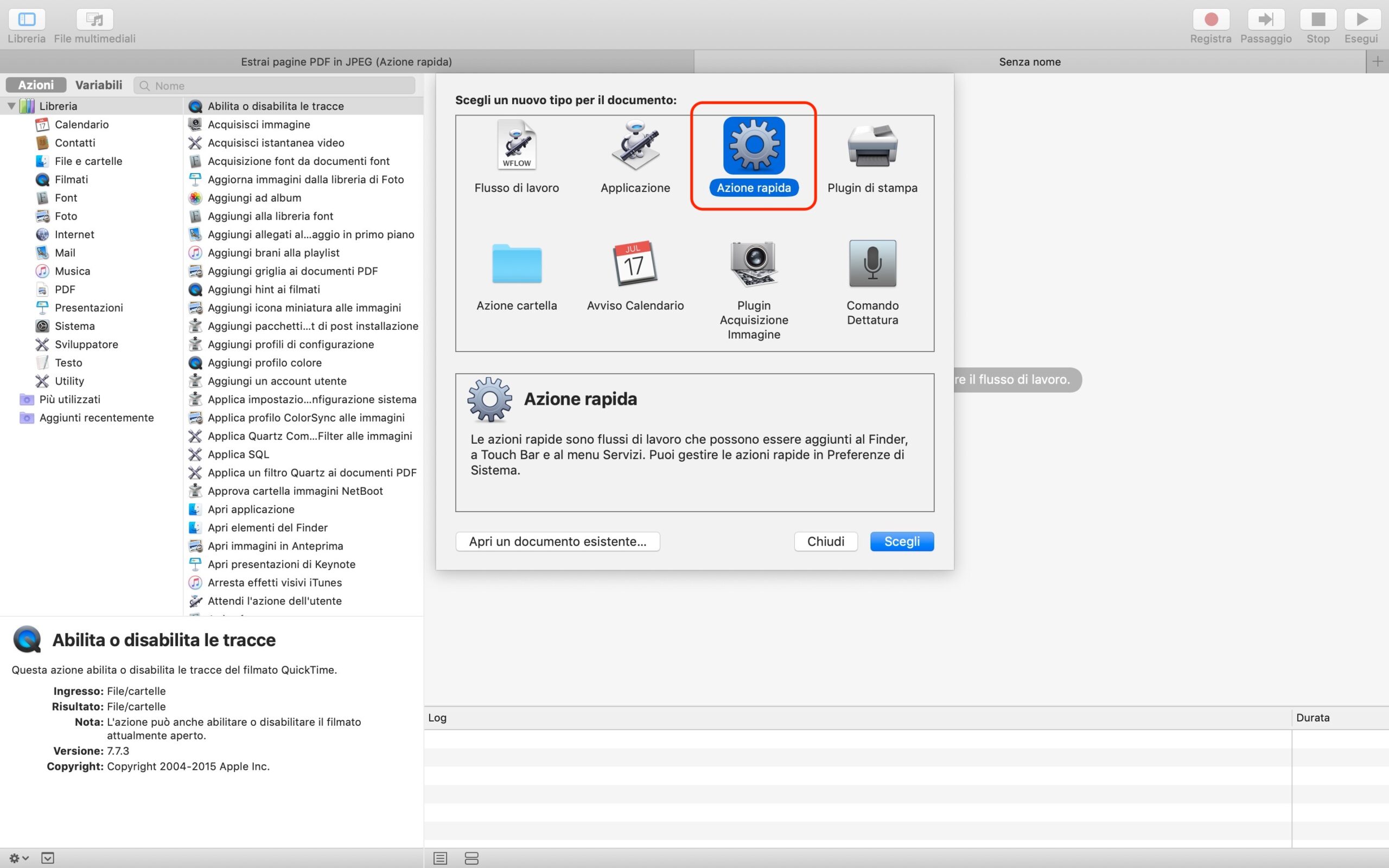Screen dimensions: 1389x868
Task: Click the Nome search field
Action: [x=276, y=86]
